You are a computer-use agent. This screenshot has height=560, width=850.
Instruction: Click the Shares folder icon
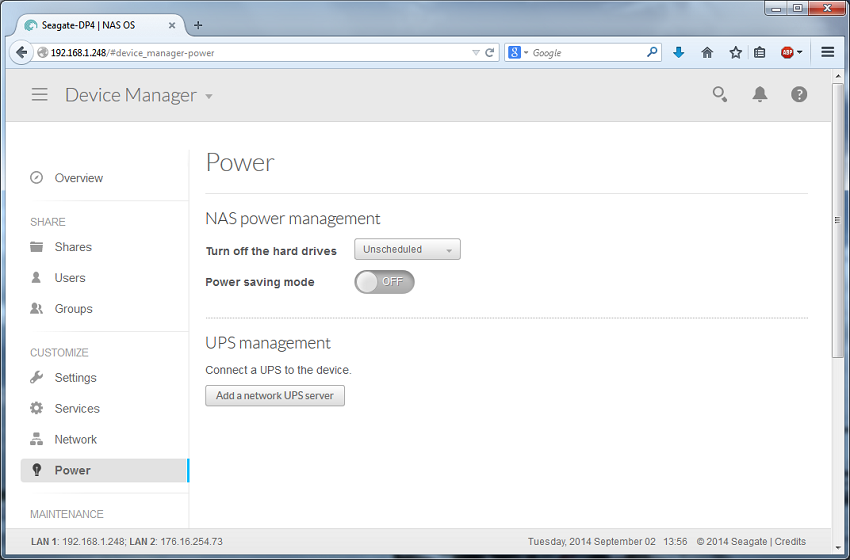[36, 247]
